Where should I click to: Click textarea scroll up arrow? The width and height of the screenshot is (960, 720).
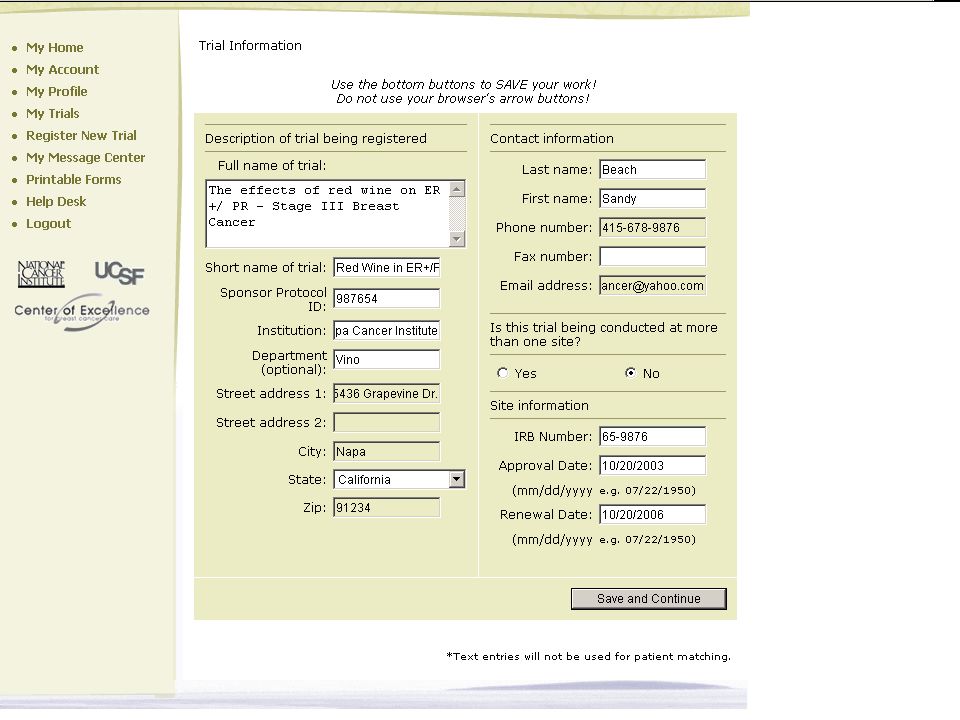tap(457, 189)
